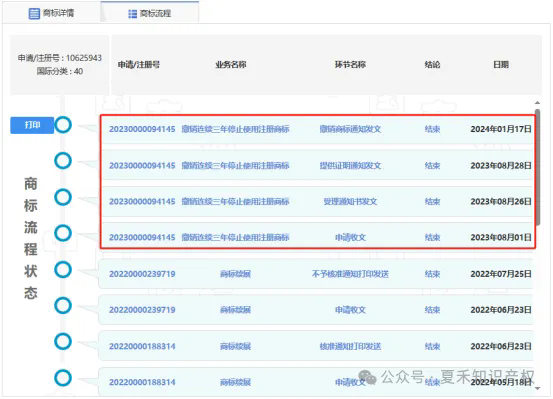Click 结束 in the 核准通知打印发送 row

click(432, 346)
